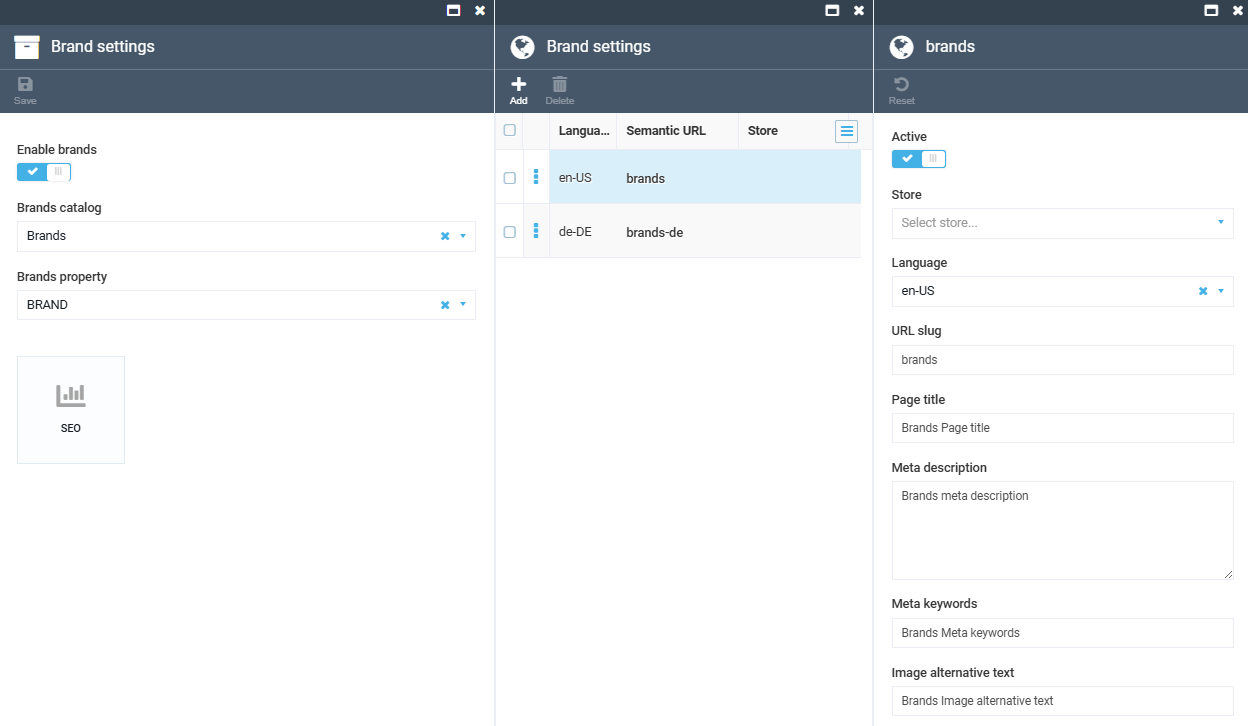The image size is (1248, 726).
Task: Open row actions menu for en-US
Action: tap(536, 178)
